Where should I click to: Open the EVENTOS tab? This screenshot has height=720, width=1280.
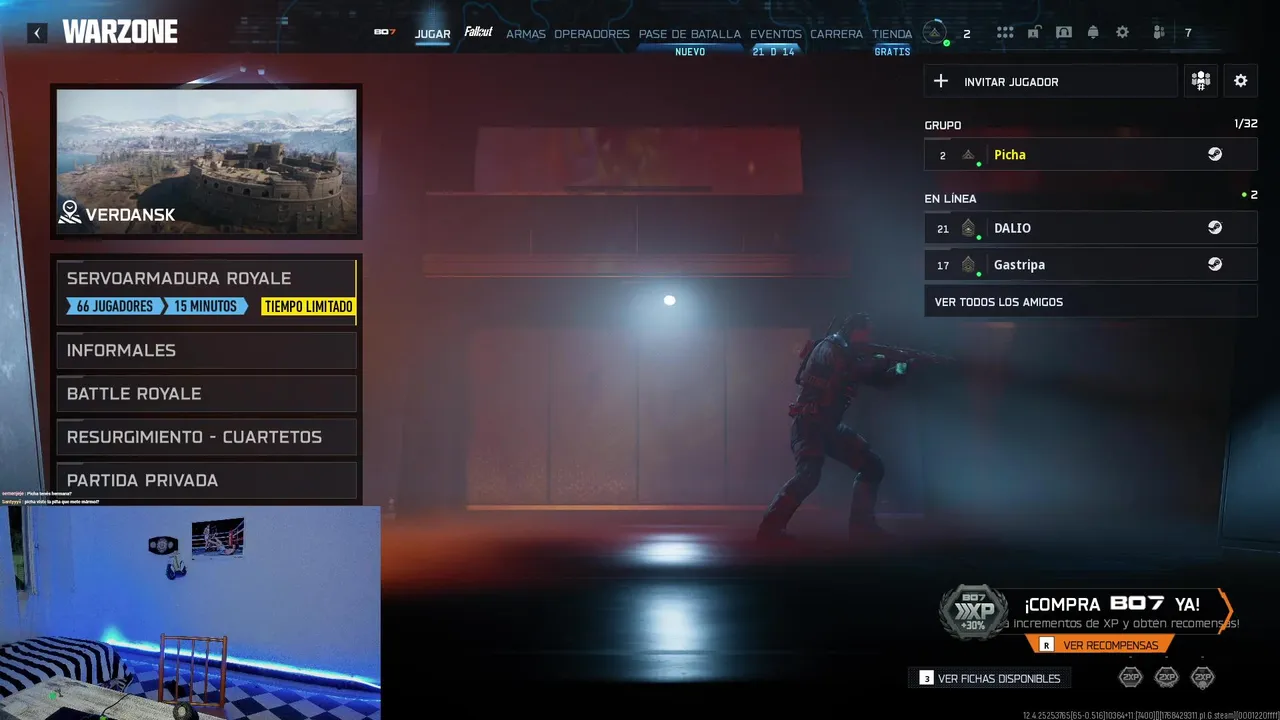(776, 33)
